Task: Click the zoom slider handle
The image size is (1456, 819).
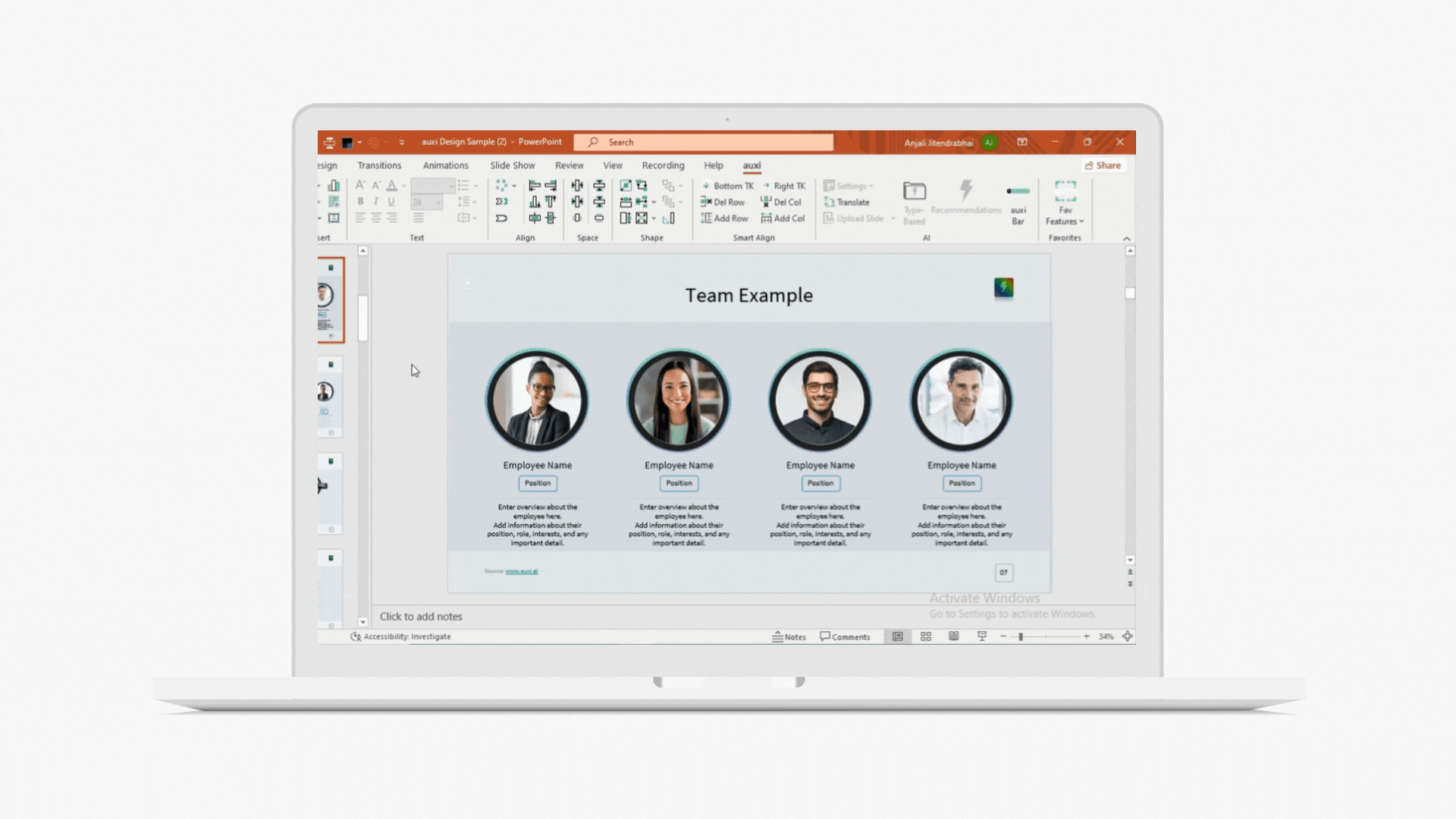Action: click(x=1021, y=637)
